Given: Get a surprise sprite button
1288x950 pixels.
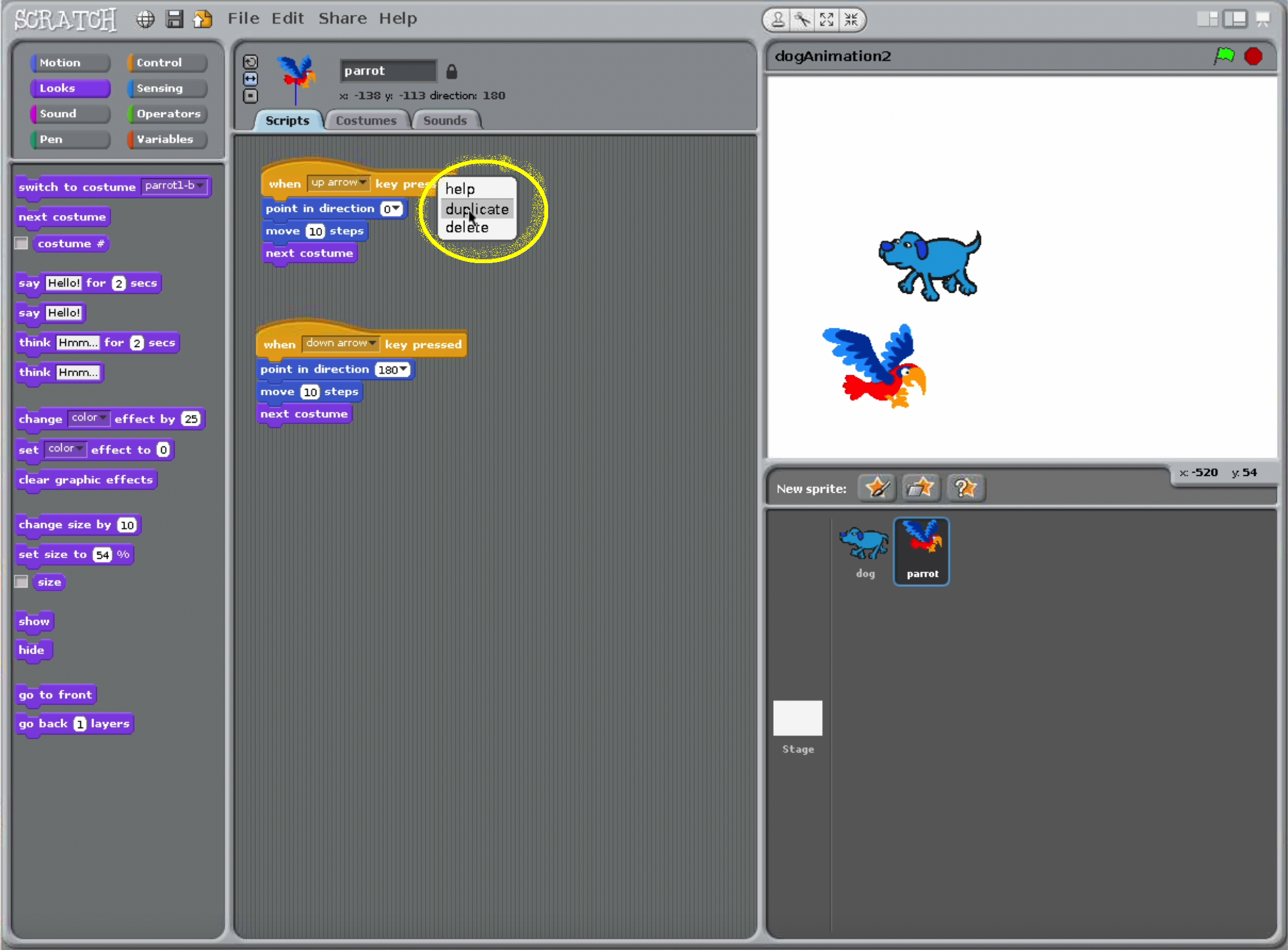Looking at the screenshot, I should [x=965, y=488].
